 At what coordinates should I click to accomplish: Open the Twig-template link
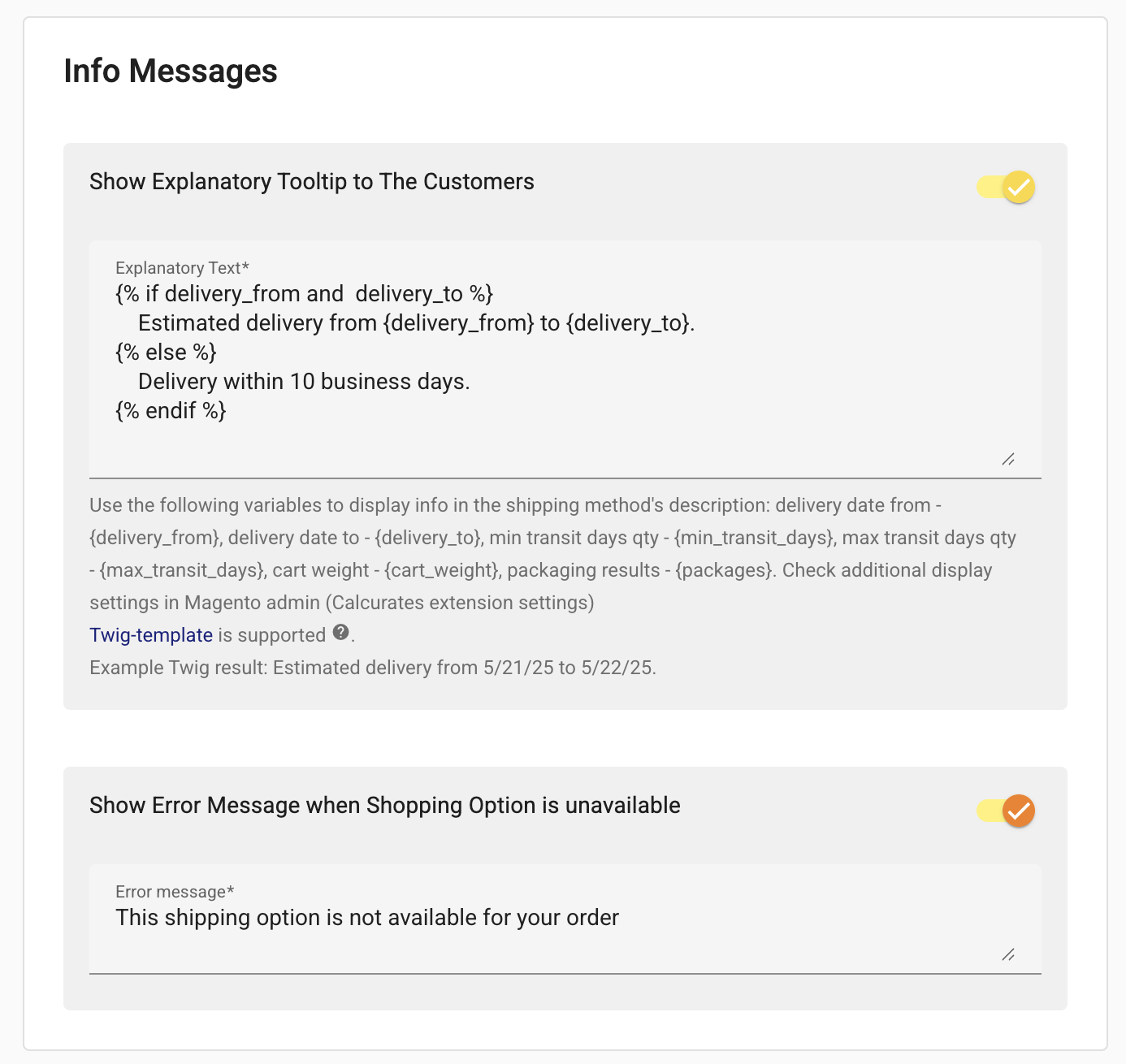pyautogui.click(x=151, y=635)
